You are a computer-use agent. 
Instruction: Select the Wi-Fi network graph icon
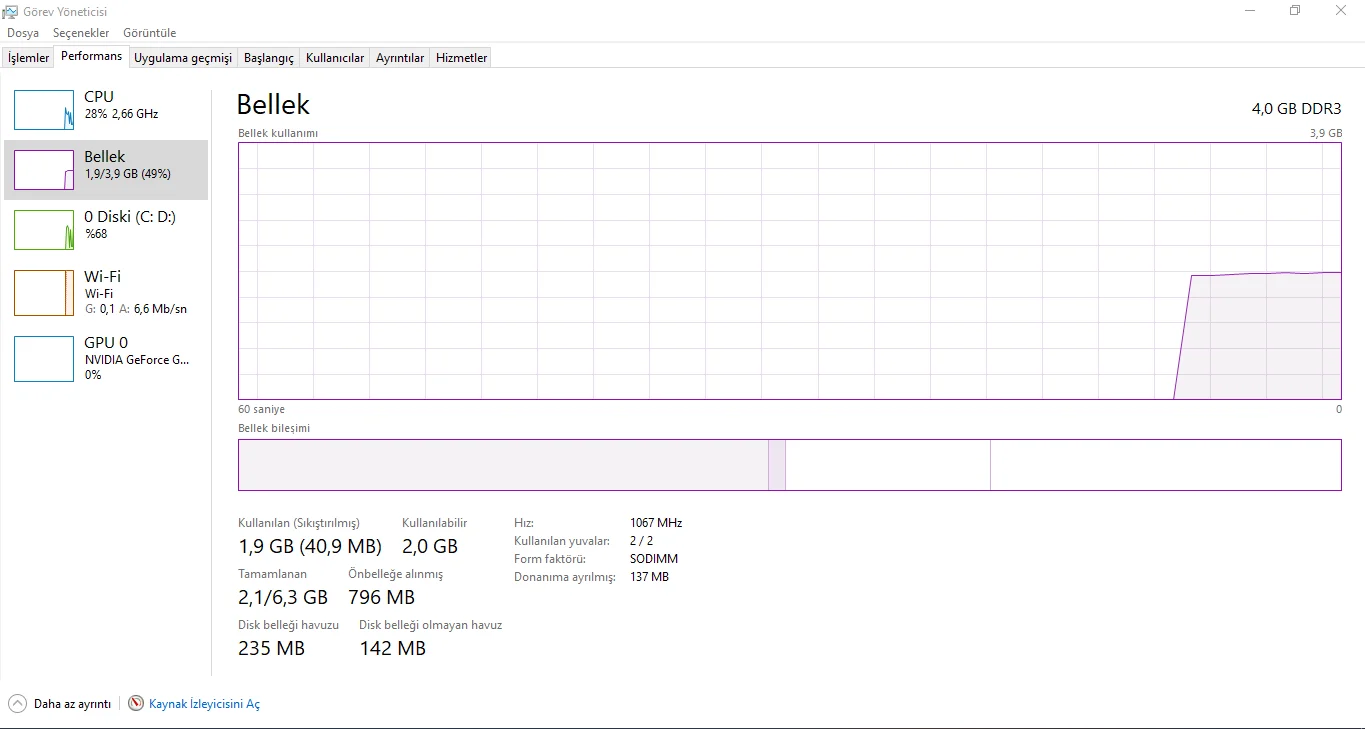(x=44, y=293)
